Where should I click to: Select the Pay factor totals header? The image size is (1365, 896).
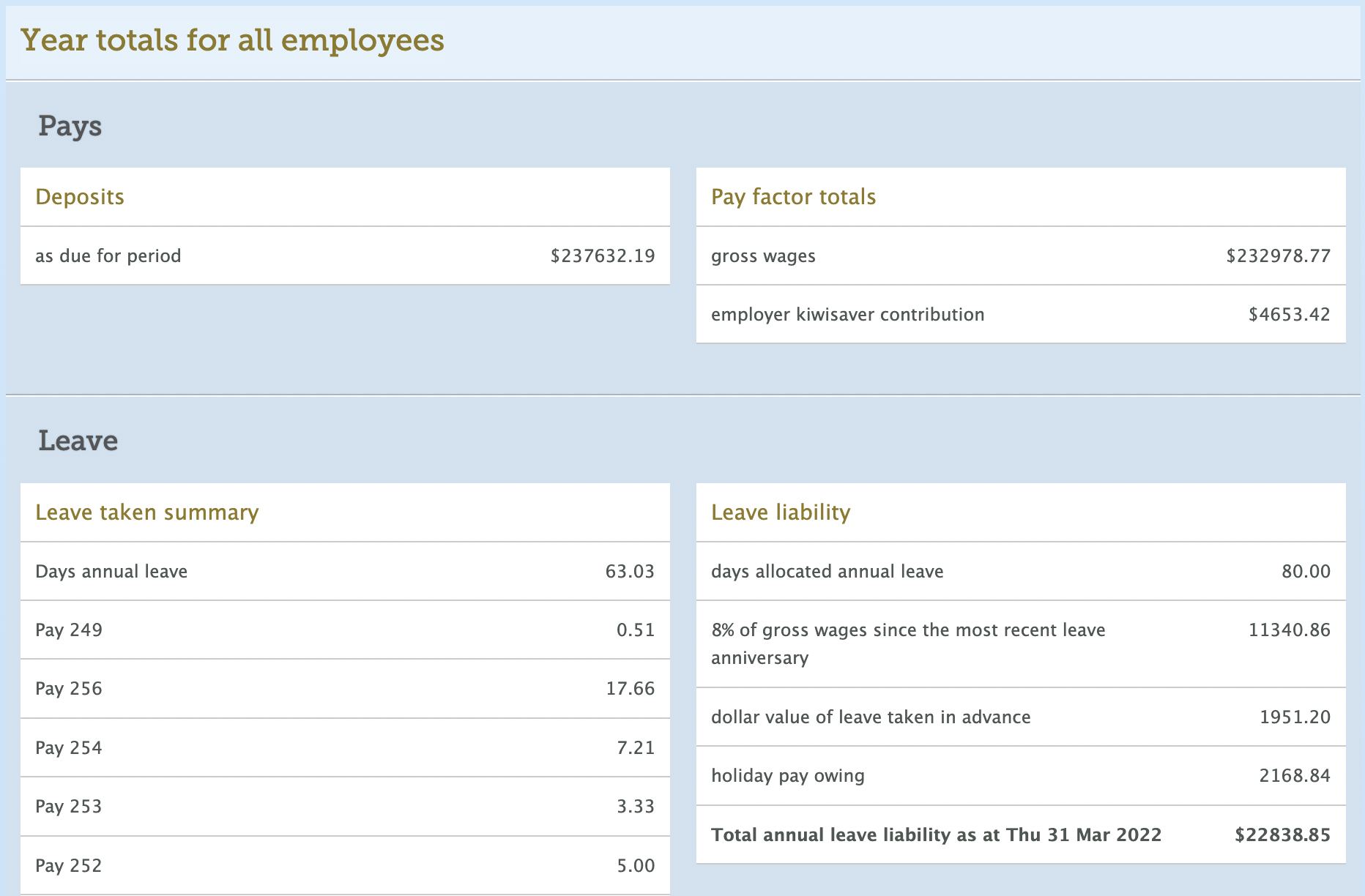(x=793, y=197)
